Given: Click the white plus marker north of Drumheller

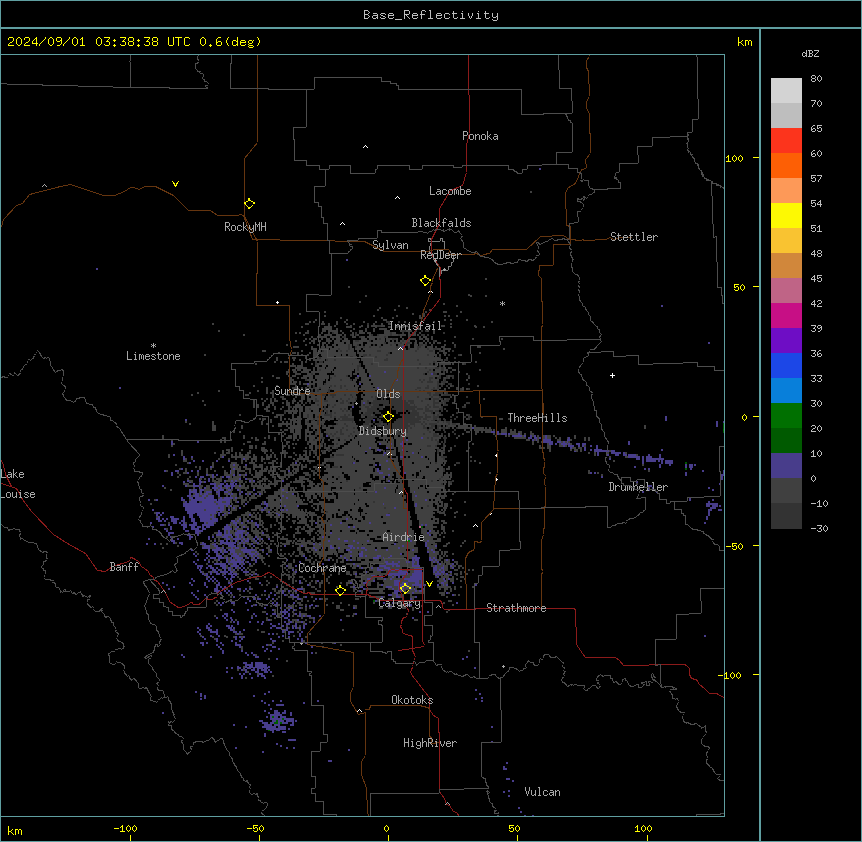Looking at the screenshot, I should 612,375.
